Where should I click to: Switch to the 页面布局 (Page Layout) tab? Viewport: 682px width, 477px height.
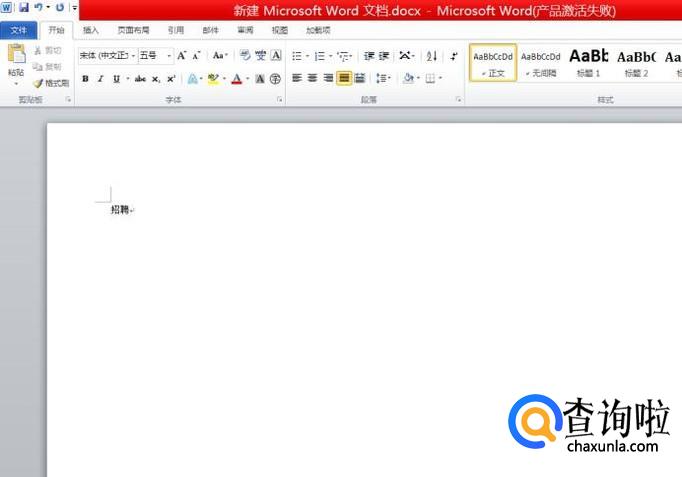(x=134, y=30)
